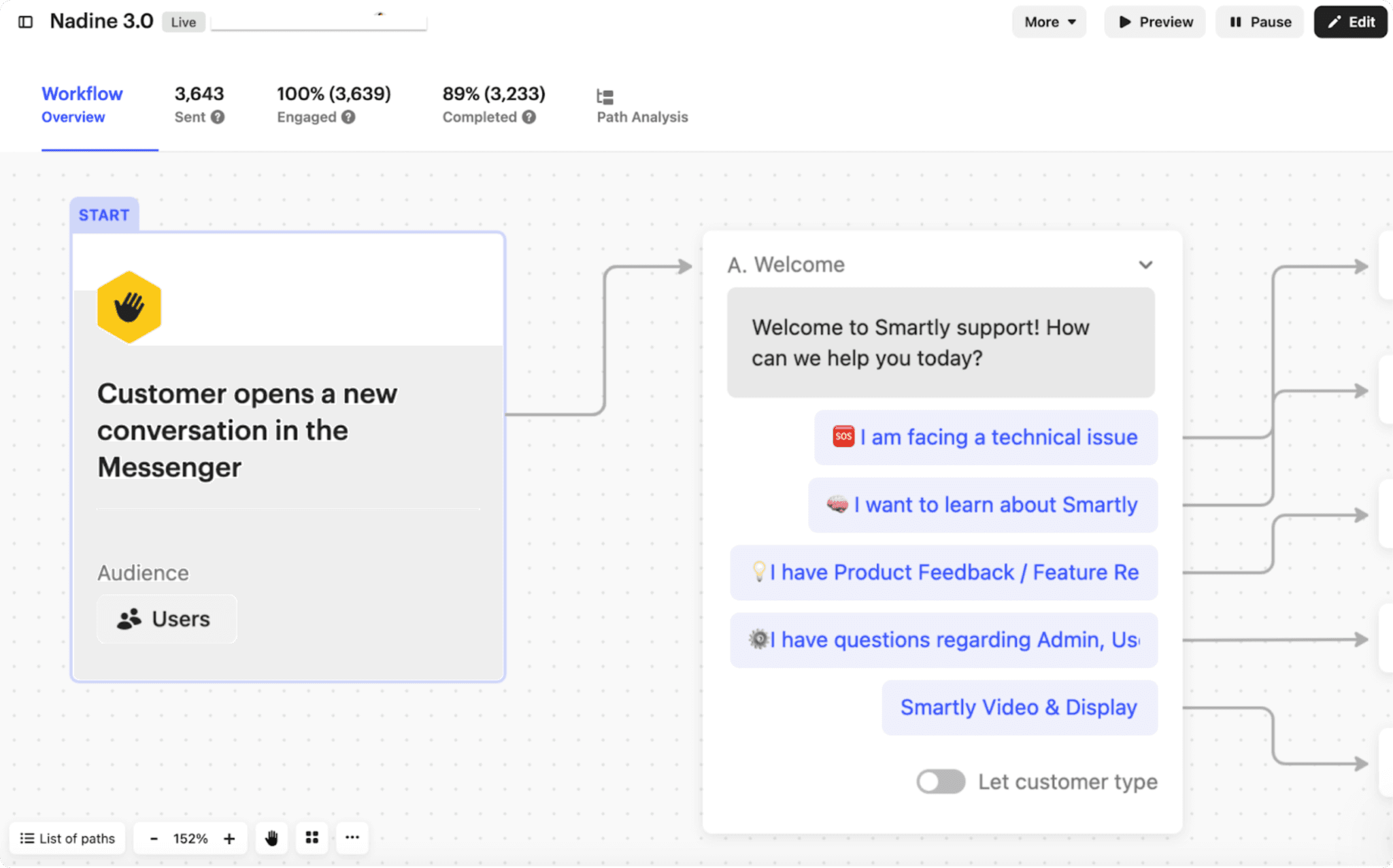The width and height of the screenshot is (1393, 868).
Task: Click the Completed help question icon
Action: (x=529, y=117)
